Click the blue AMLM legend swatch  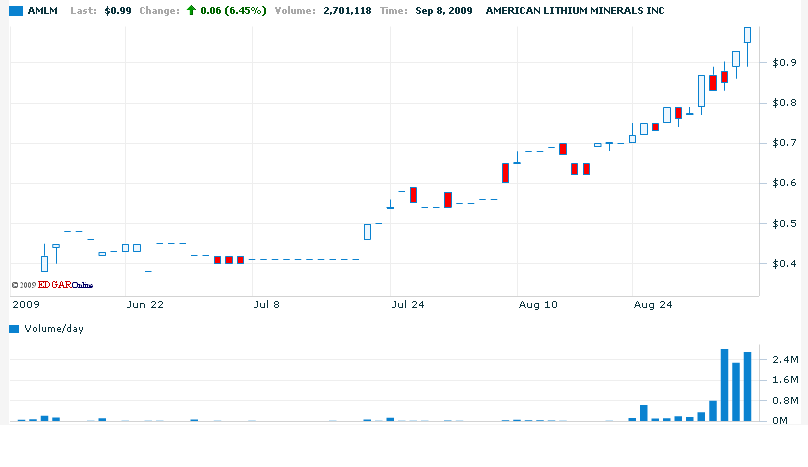[x=16, y=11]
